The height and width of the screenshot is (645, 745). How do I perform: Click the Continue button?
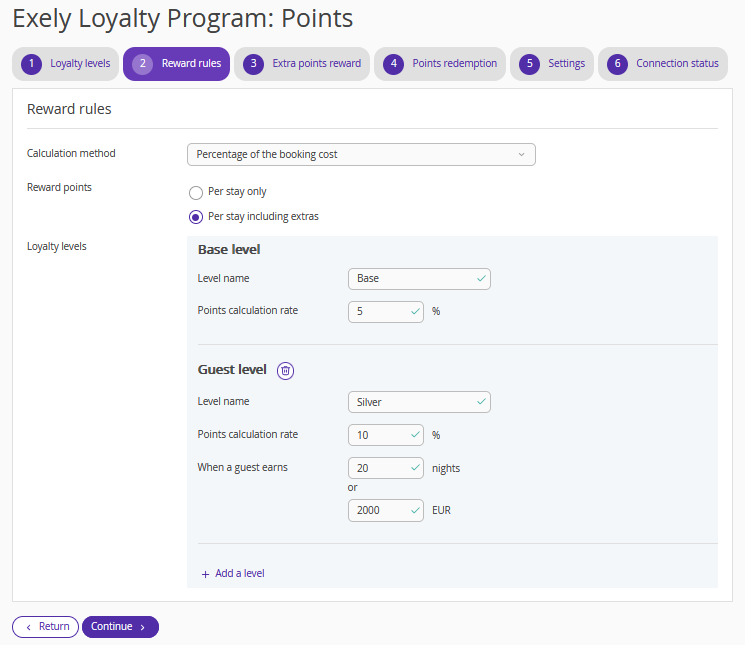coord(120,627)
